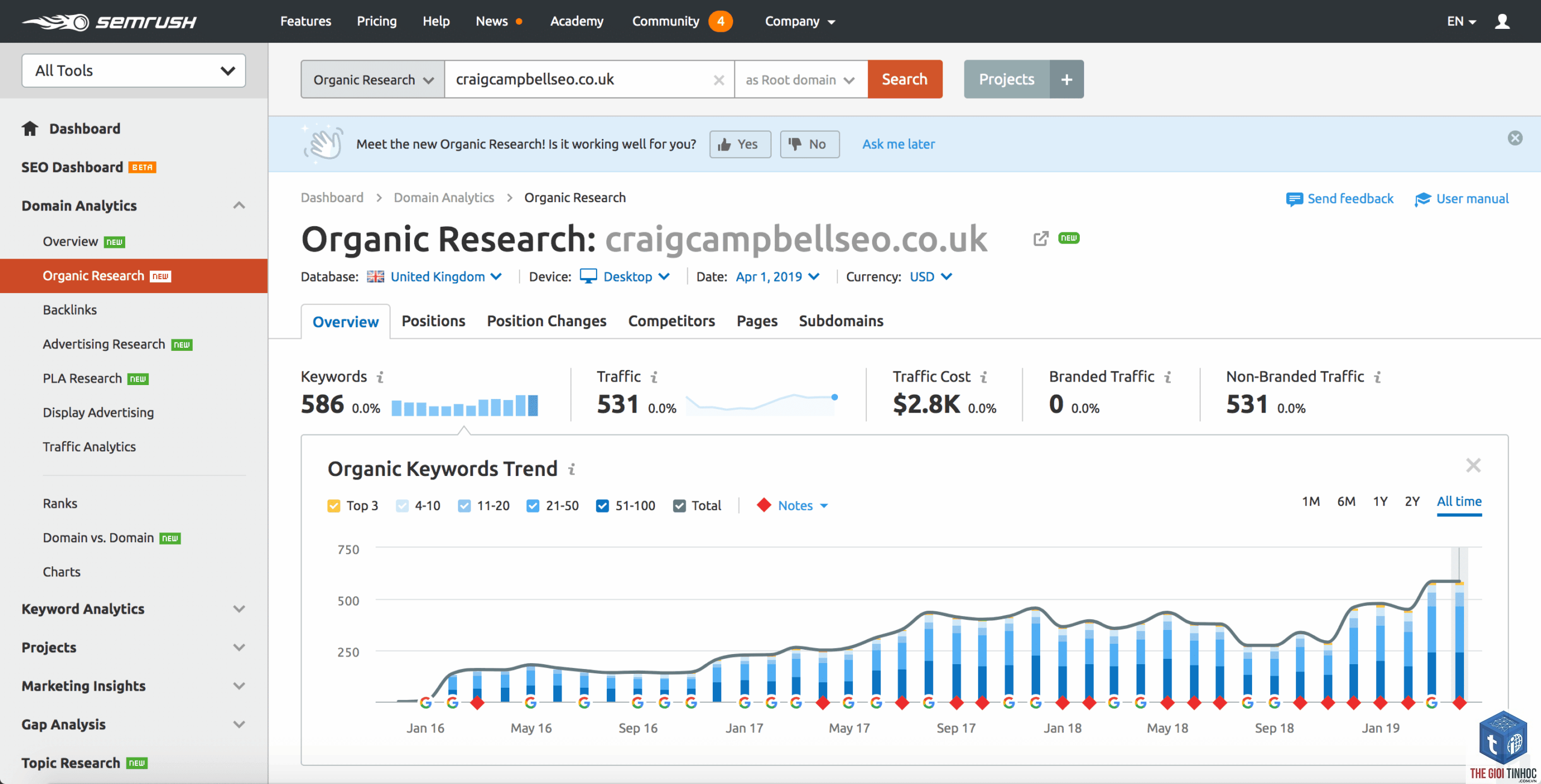Screen dimensions: 1541x784
Task: Open the Notes dropdown
Action: [x=802, y=506]
